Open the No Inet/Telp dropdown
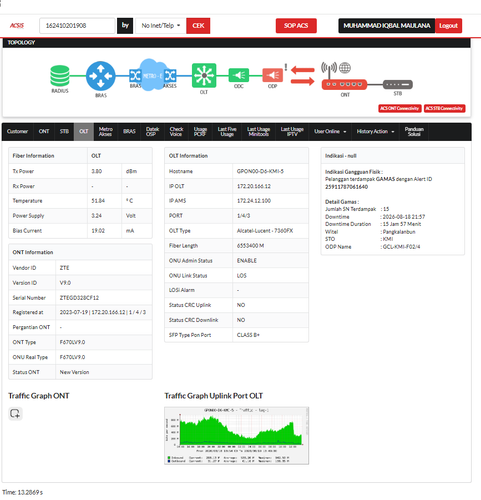Image resolution: width=481 pixels, height=500 pixels. [161, 26]
